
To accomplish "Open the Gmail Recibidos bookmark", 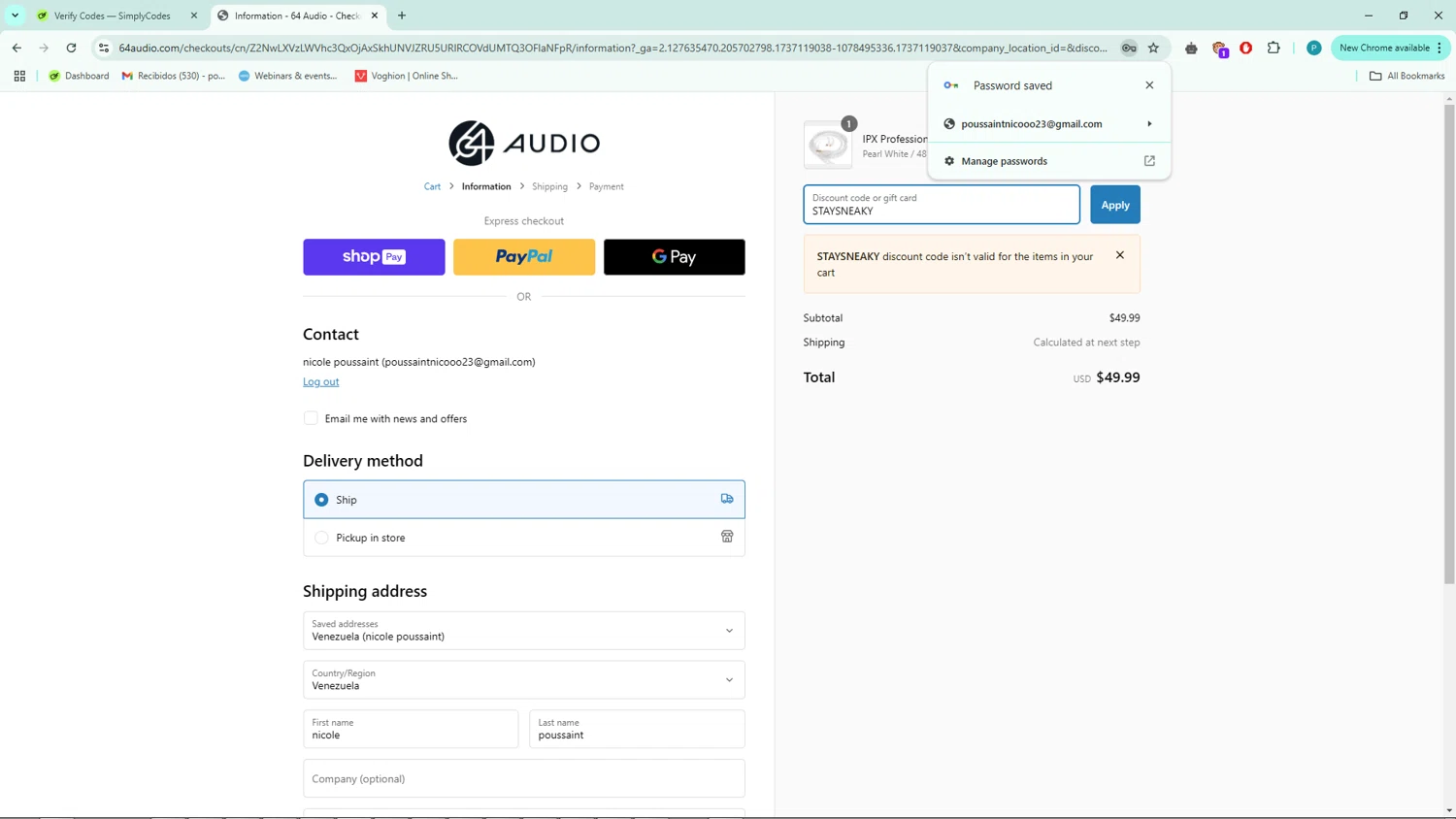I will (x=174, y=76).
